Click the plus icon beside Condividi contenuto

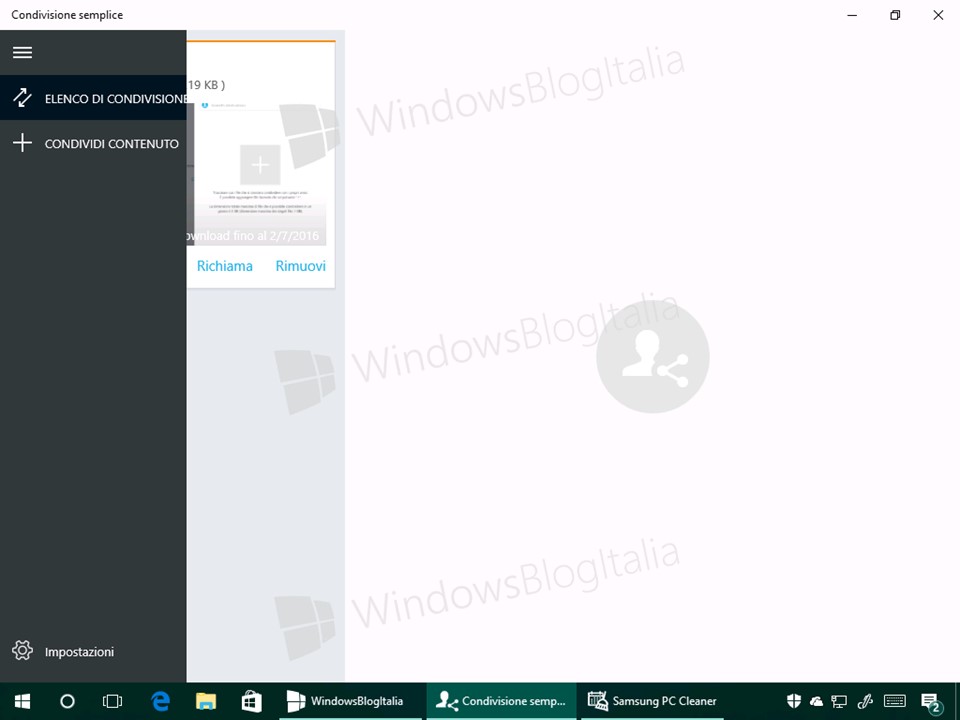pos(23,143)
